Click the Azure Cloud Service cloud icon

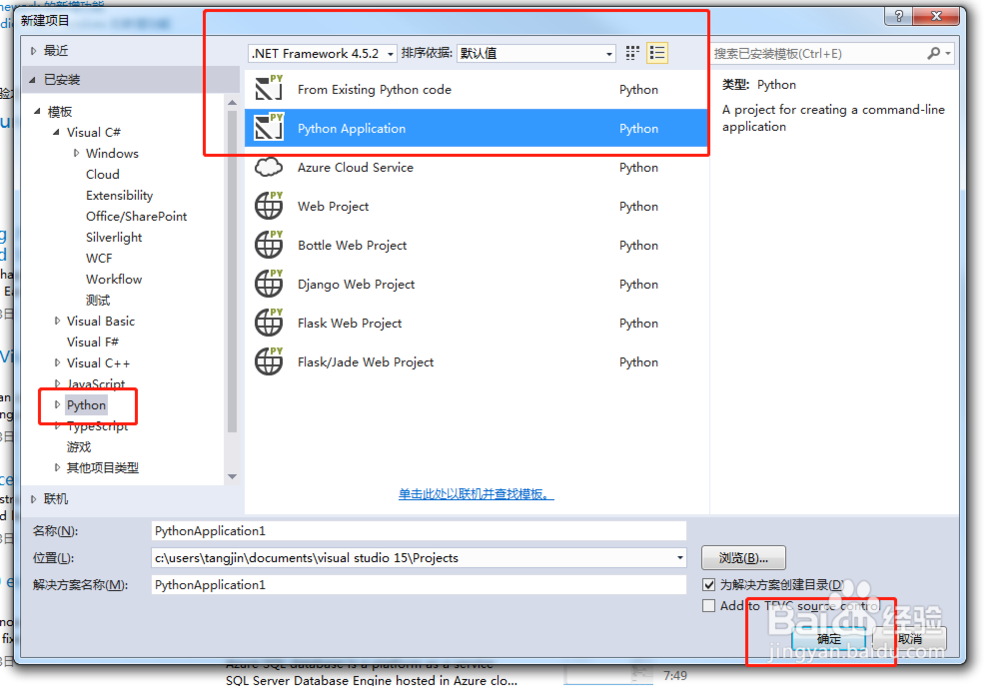(x=268, y=167)
